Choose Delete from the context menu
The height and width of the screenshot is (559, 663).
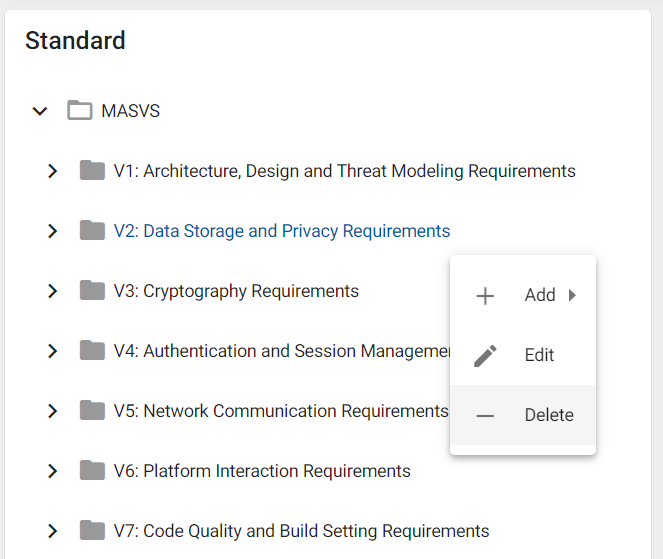pyautogui.click(x=523, y=415)
